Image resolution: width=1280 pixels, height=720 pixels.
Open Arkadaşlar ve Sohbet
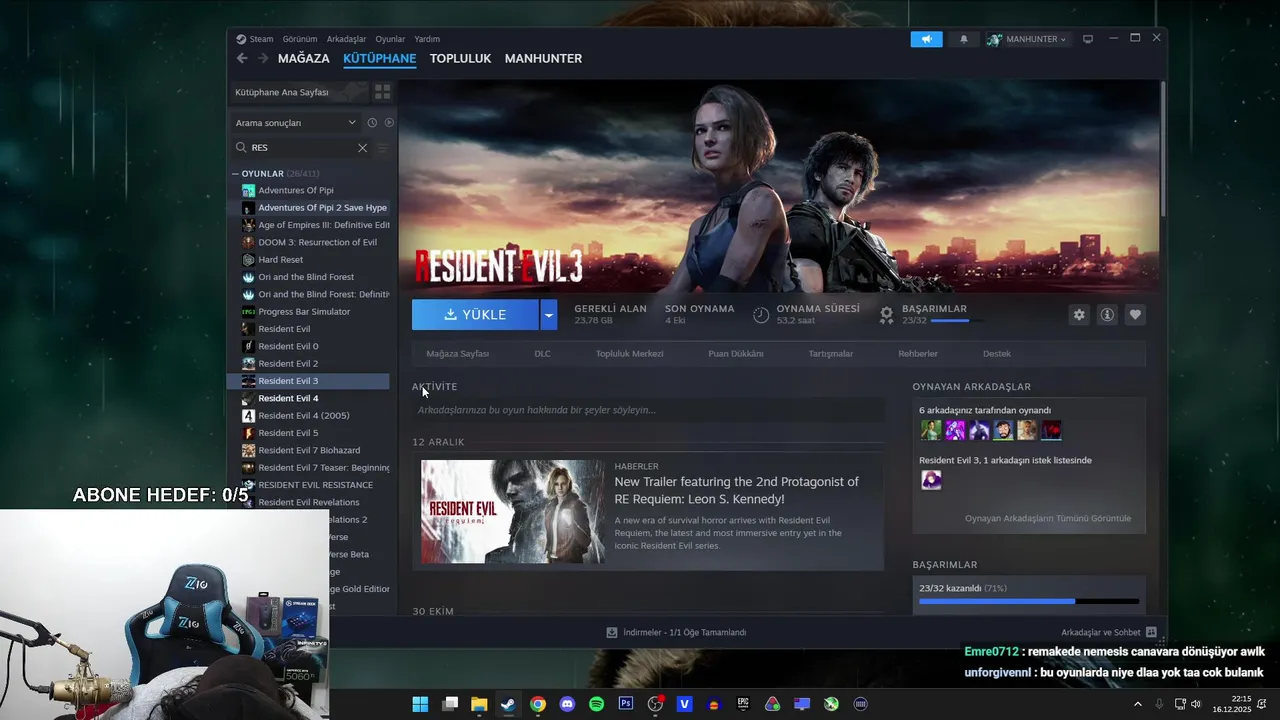point(1109,632)
